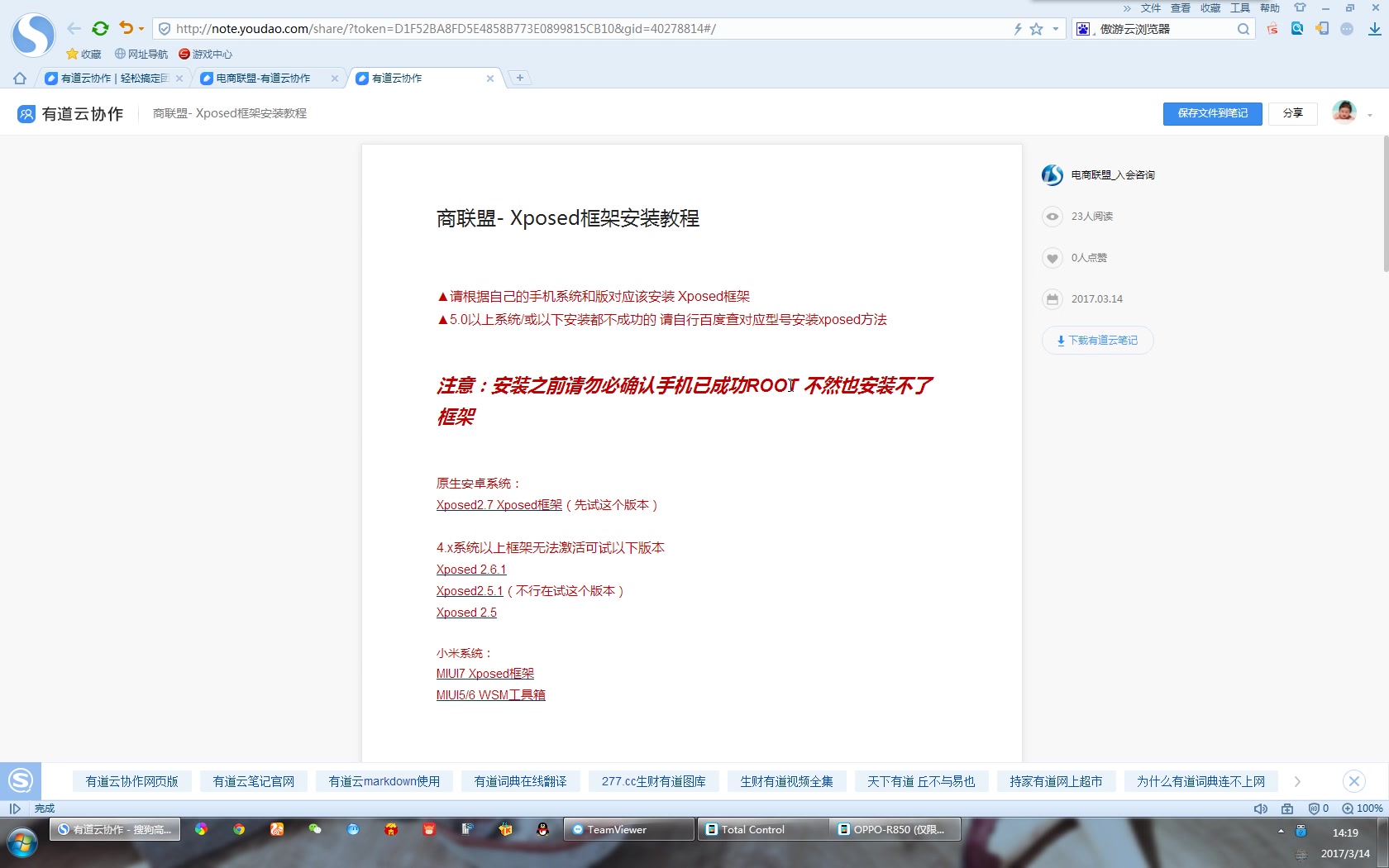Click the blue magnifier page-search extension
The image size is (1389, 868).
tap(1297, 29)
